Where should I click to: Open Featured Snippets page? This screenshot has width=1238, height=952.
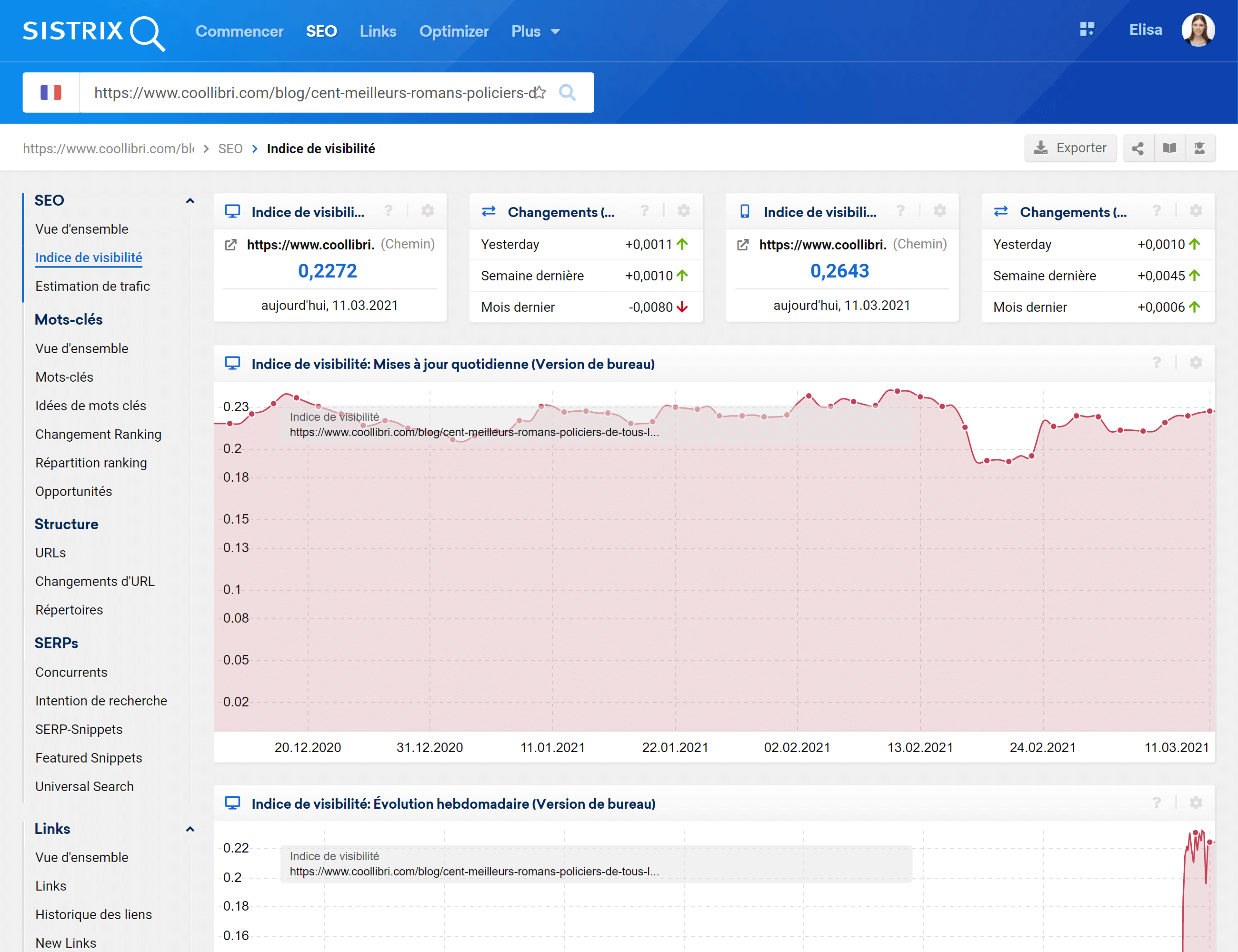tap(89, 758)
